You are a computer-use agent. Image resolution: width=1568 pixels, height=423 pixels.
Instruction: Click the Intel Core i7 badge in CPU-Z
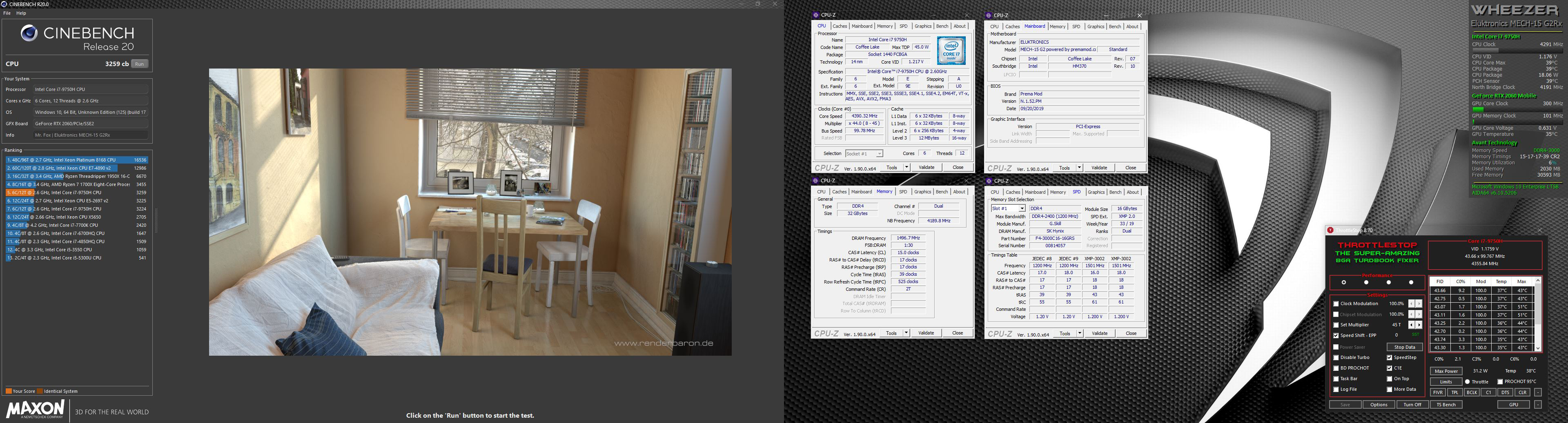(x=951, y=51)
